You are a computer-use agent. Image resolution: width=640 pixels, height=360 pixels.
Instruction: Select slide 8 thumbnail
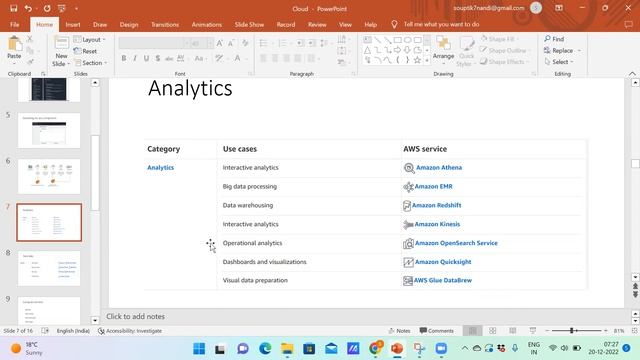coord(49,268)
